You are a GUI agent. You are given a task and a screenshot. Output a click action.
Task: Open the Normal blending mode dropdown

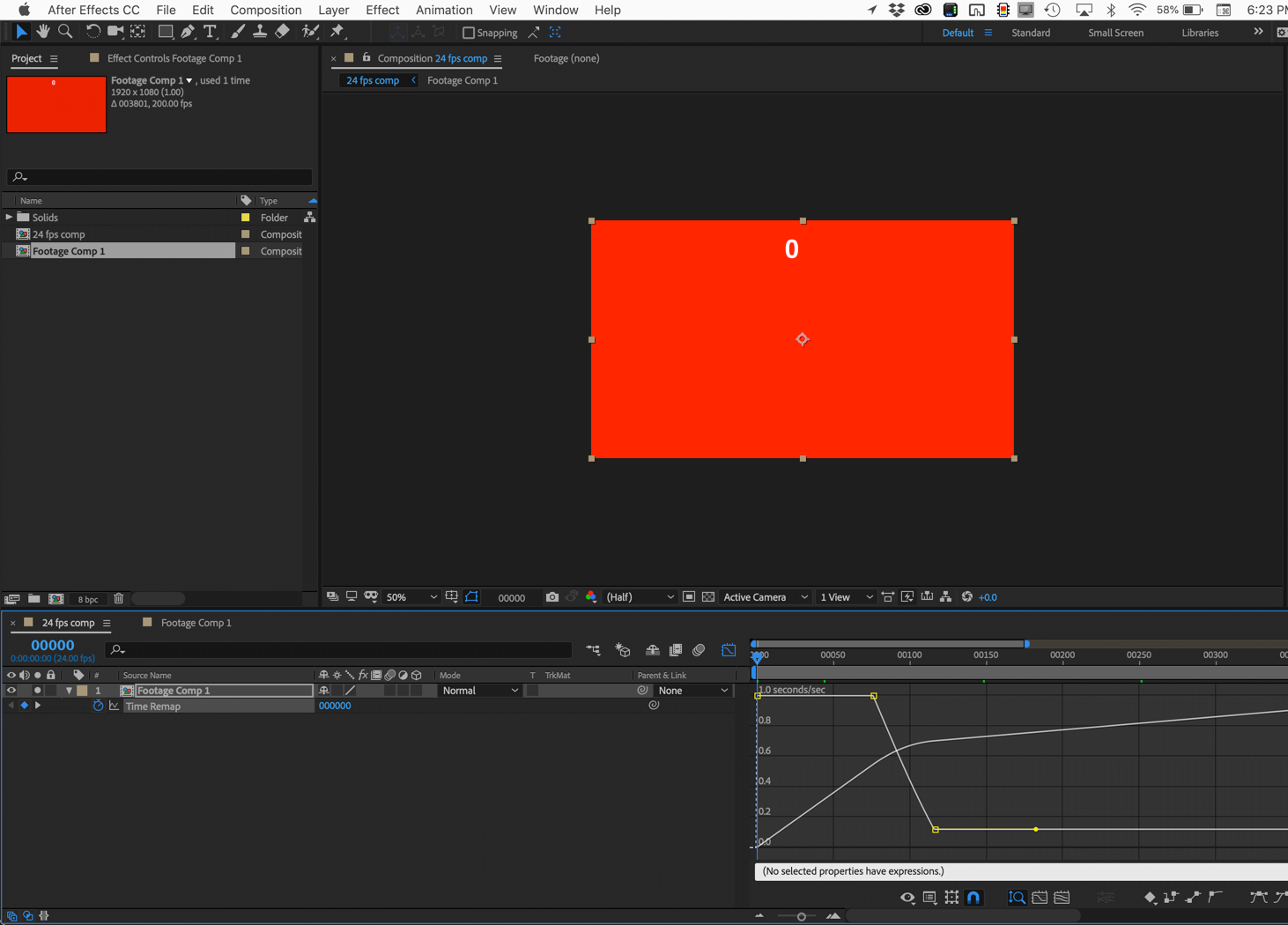pyautogui.click(x=480, y=691)
